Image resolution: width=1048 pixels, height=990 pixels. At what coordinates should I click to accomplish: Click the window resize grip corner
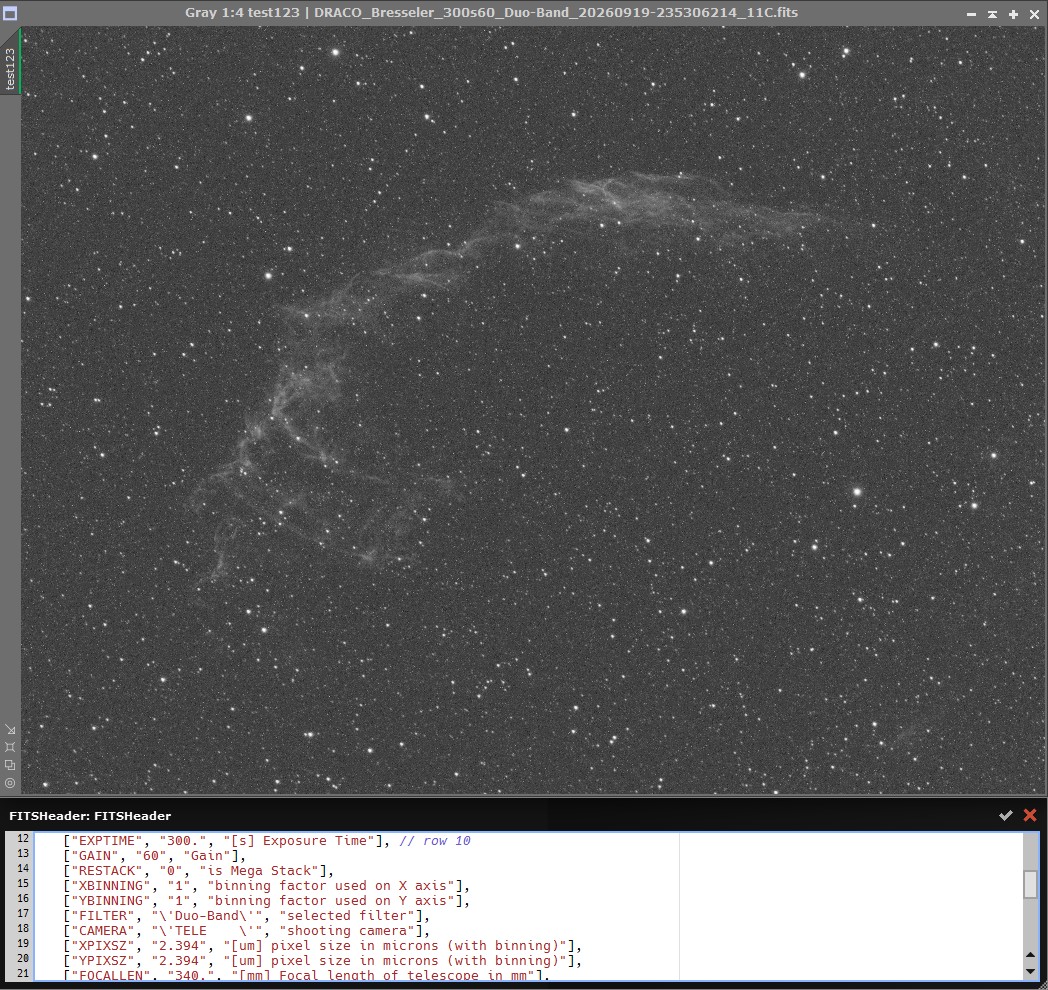pyautogui.click(x=1042, y=984)
